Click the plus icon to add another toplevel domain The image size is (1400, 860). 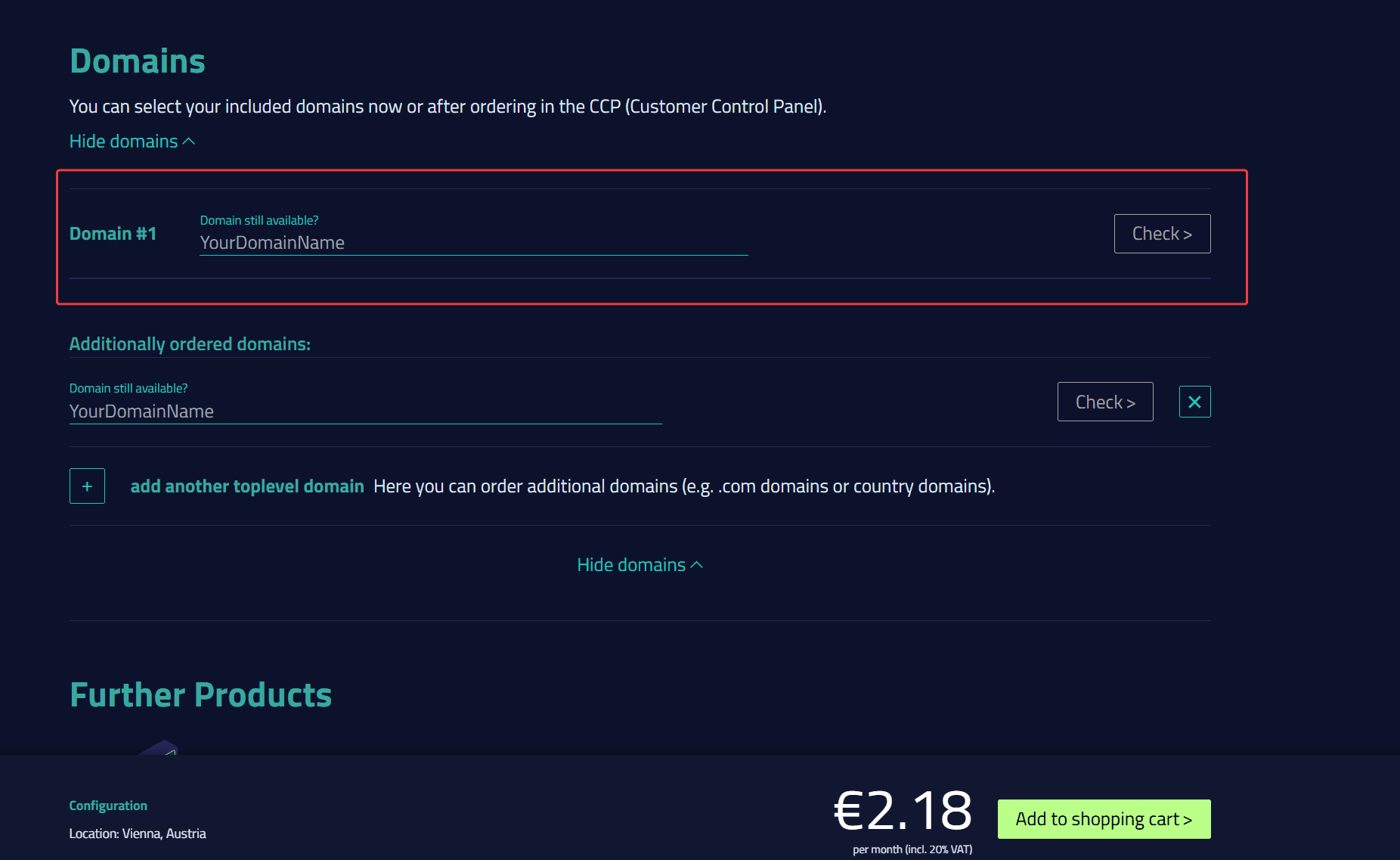87,486
